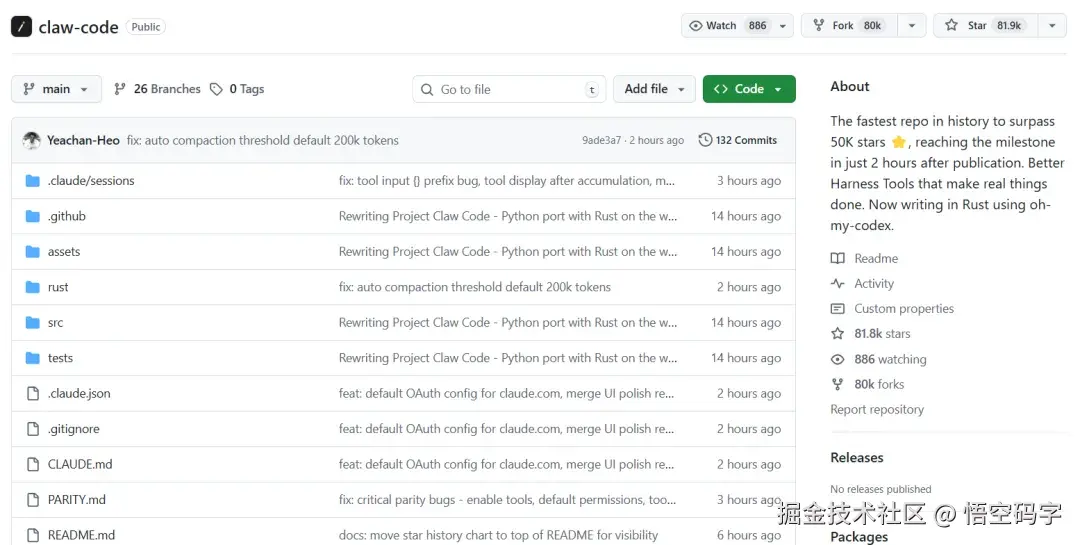Image resolution: width=1080 pixels, height=545 pixels.
Task: Open the assets folder name
Action: point(64,251)
